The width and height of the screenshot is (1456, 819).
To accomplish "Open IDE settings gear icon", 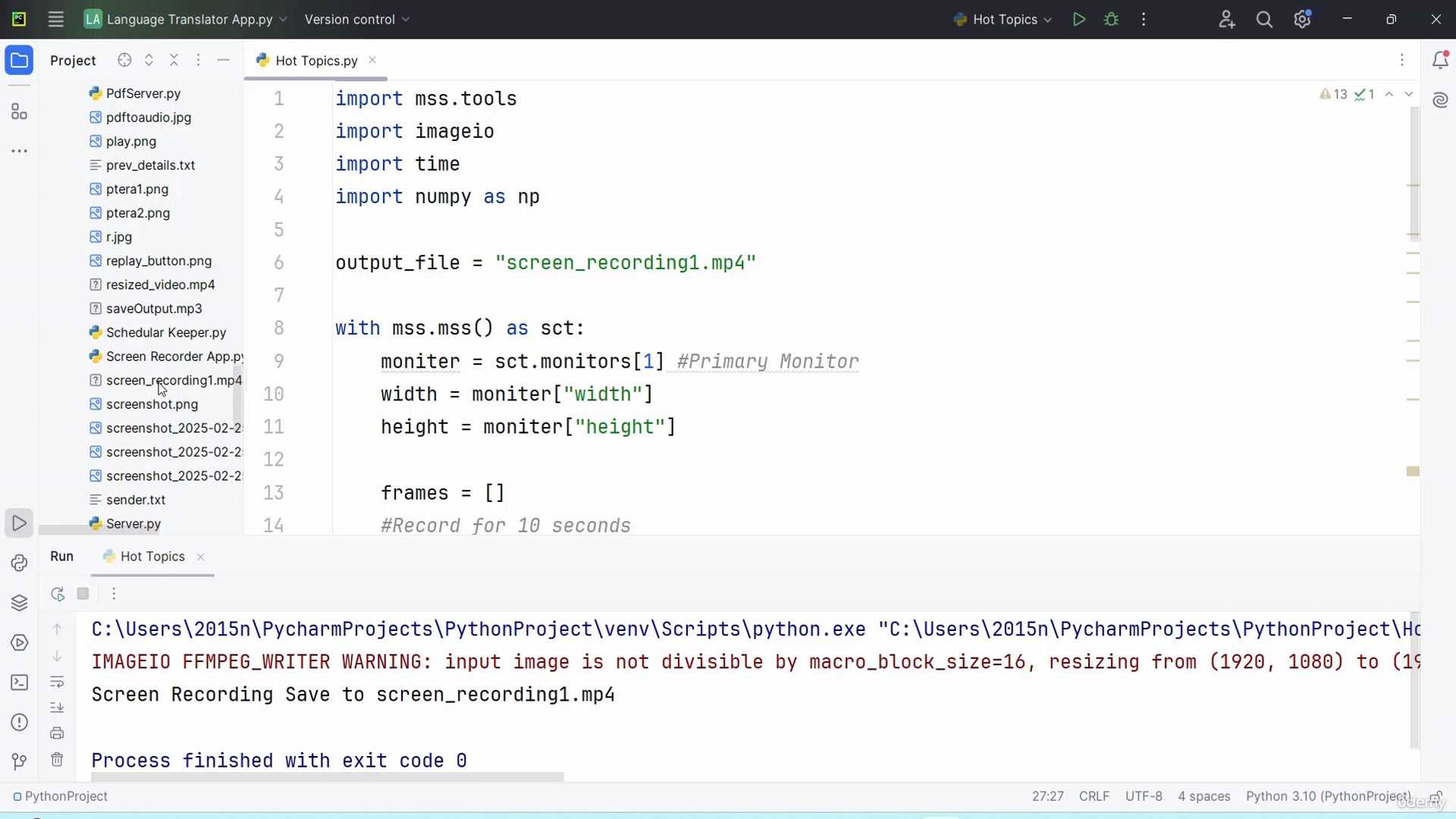I will click(1302, 20).
